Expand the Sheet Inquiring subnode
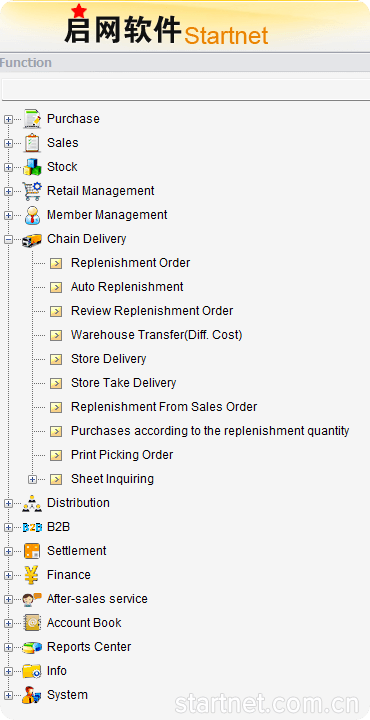The image size is (370, 720). click(32, 479)
